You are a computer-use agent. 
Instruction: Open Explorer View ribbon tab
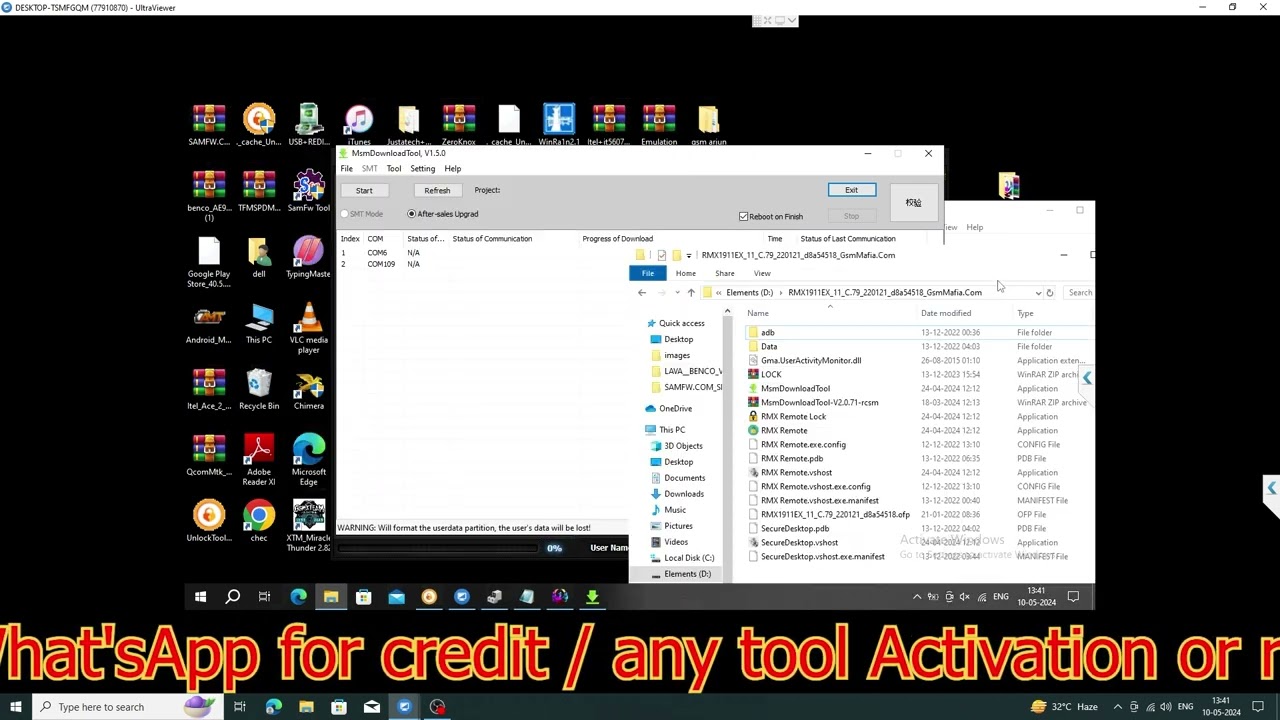pos(762,273)
